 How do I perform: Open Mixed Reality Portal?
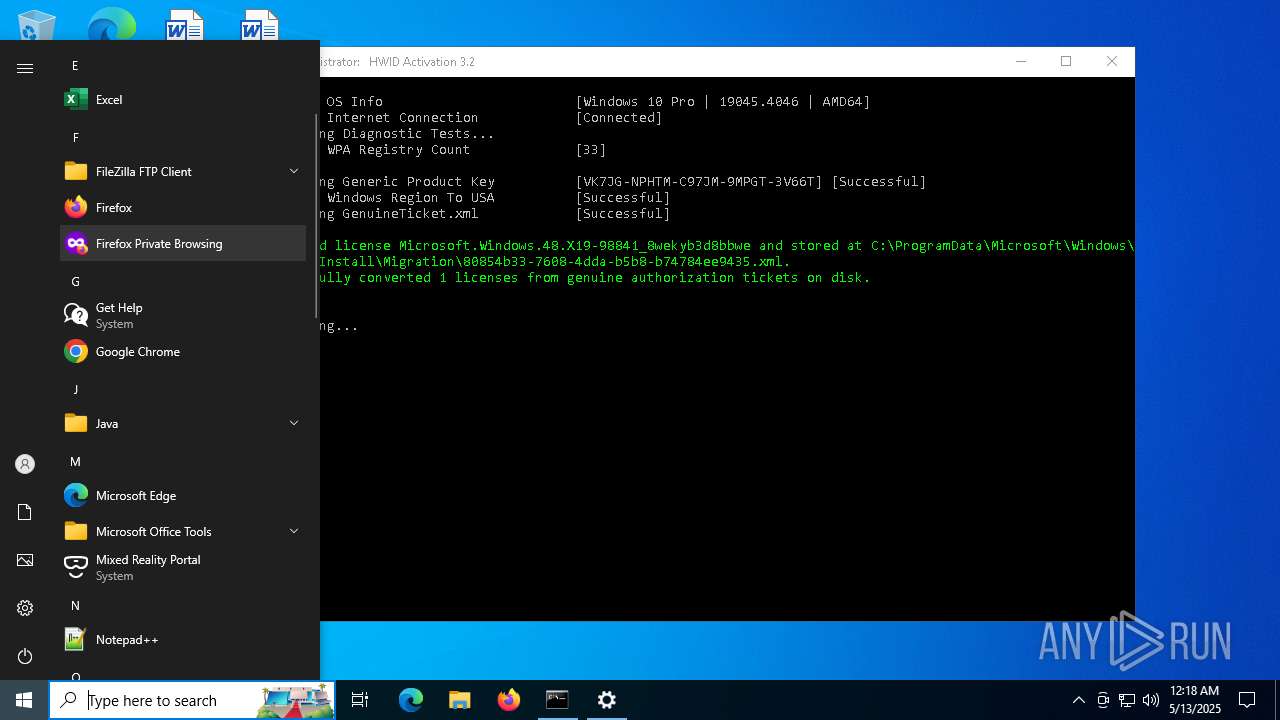tap(183, 568)
